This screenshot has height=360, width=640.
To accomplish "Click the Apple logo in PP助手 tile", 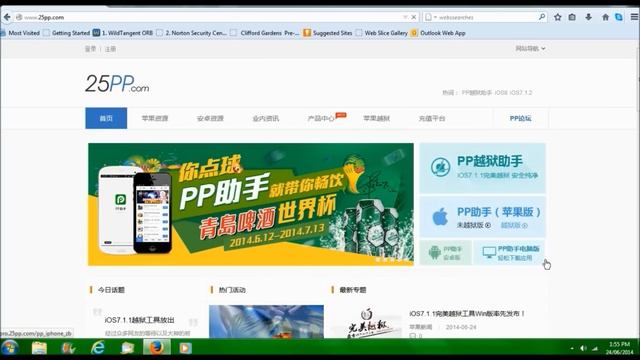I will (440, 217).
